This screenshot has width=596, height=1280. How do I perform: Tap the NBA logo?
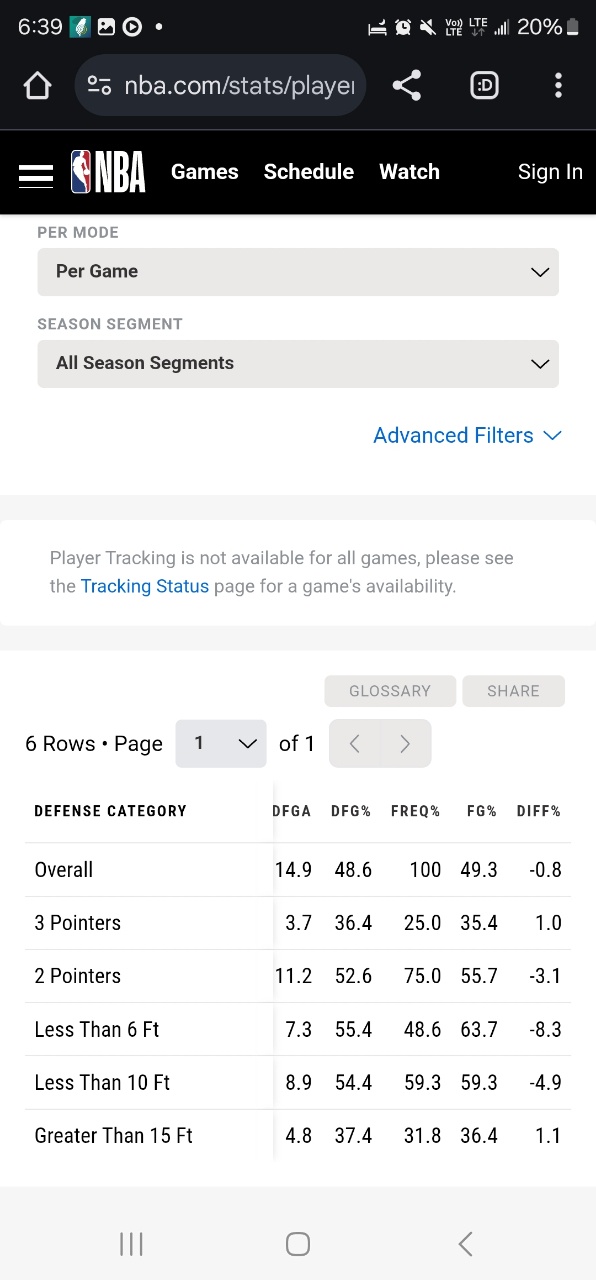108,172
